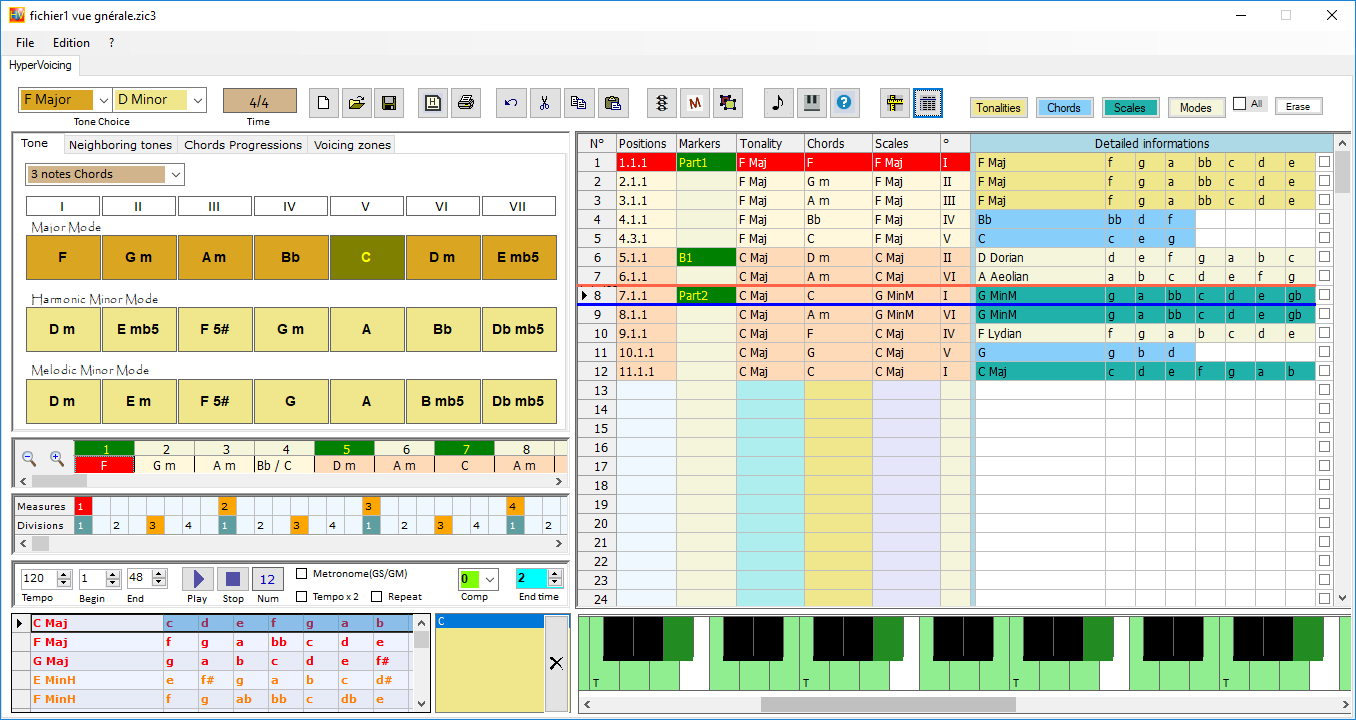Cut the selection with the scissors icon
Image resolution: width=1356 pixels, height=720 pixels.
tap(545, 102)
